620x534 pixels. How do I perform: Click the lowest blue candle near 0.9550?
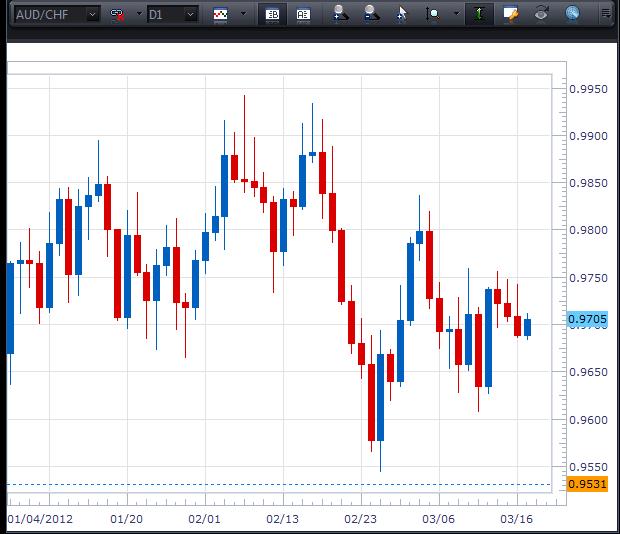coord(380,397)
